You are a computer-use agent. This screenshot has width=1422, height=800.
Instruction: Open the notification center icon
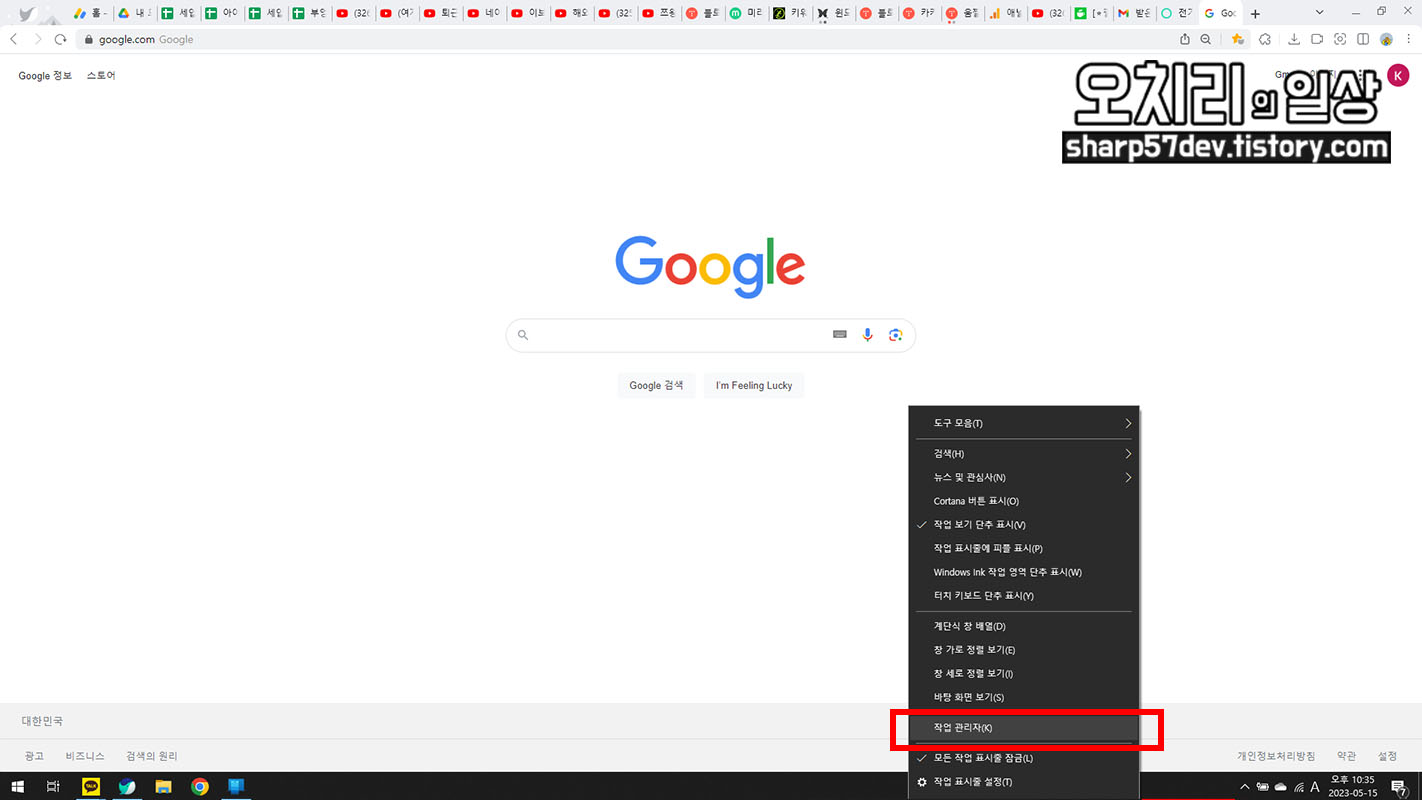pyautogui.click(x=1400, y=787)
